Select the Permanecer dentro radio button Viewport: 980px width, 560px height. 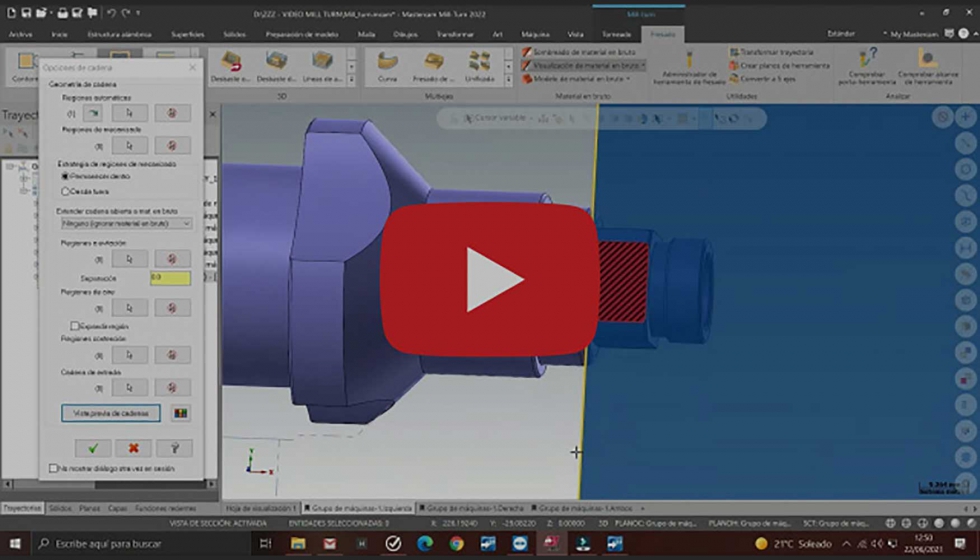click(66, 176)
